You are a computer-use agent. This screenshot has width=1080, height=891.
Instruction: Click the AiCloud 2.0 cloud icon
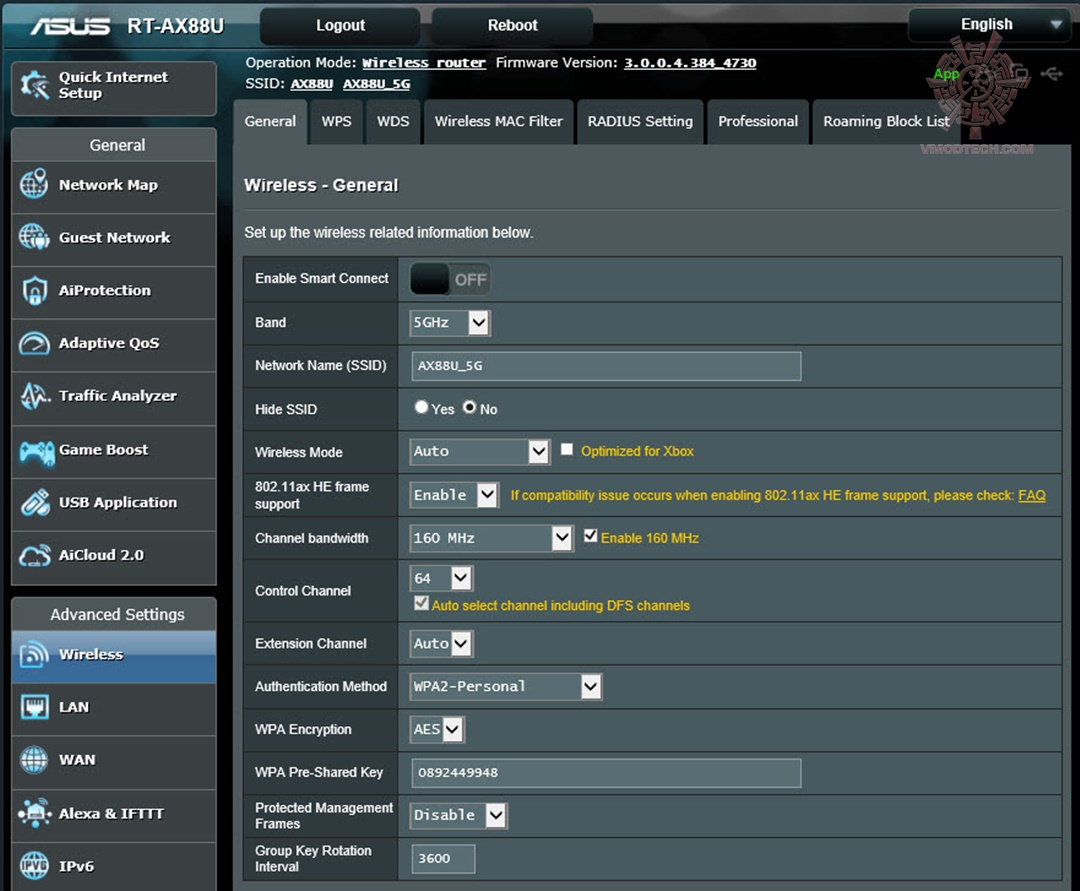click(x=34, y=555)
